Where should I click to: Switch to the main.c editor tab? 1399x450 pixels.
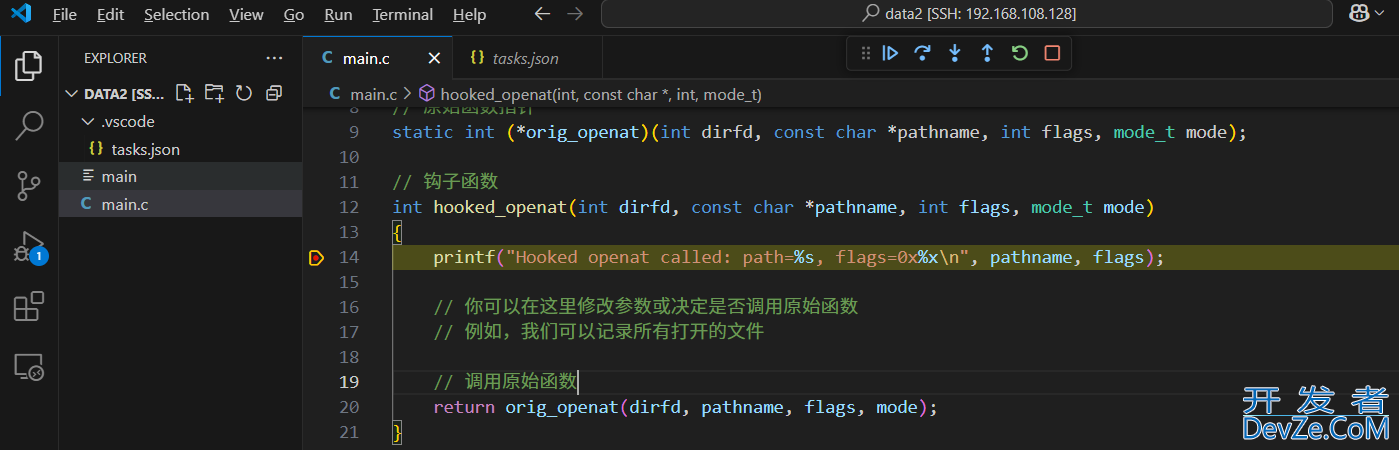[x=378, y=58]
